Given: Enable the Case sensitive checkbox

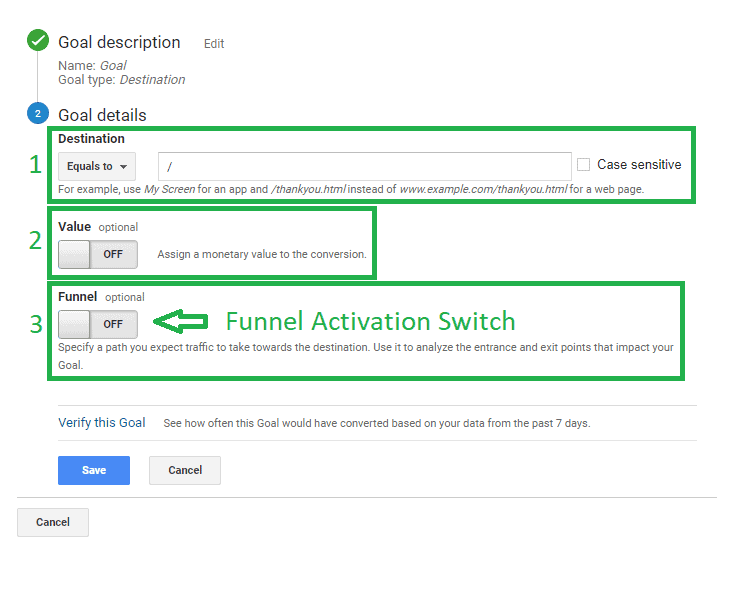Looking at the screenshot, I should [x=583, y=165].
